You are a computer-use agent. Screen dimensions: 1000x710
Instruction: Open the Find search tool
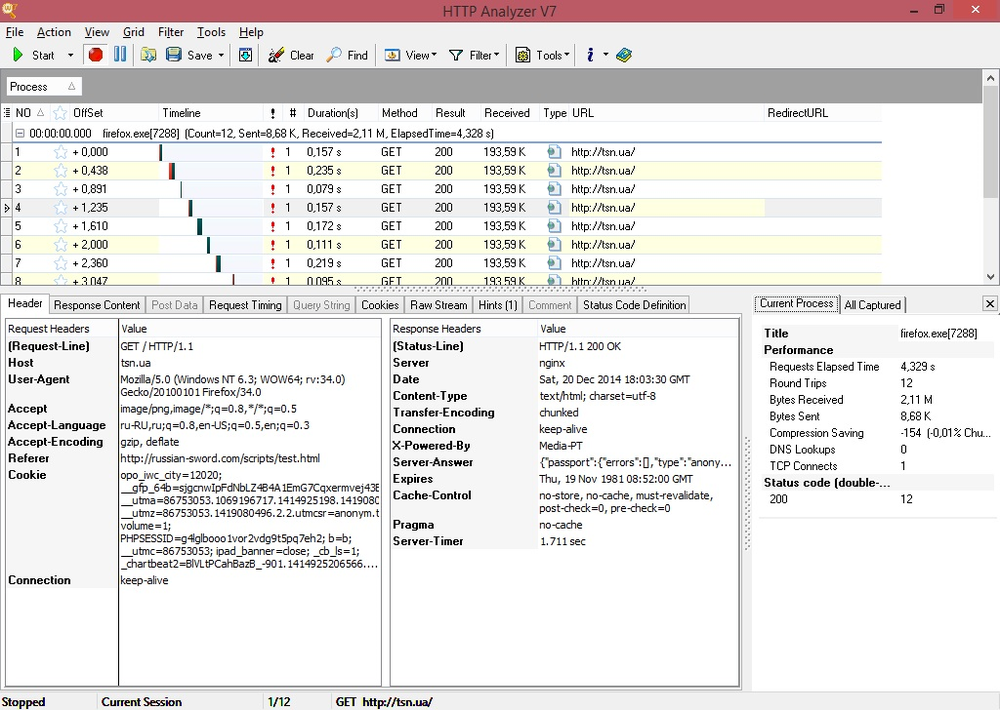[347, 55]
